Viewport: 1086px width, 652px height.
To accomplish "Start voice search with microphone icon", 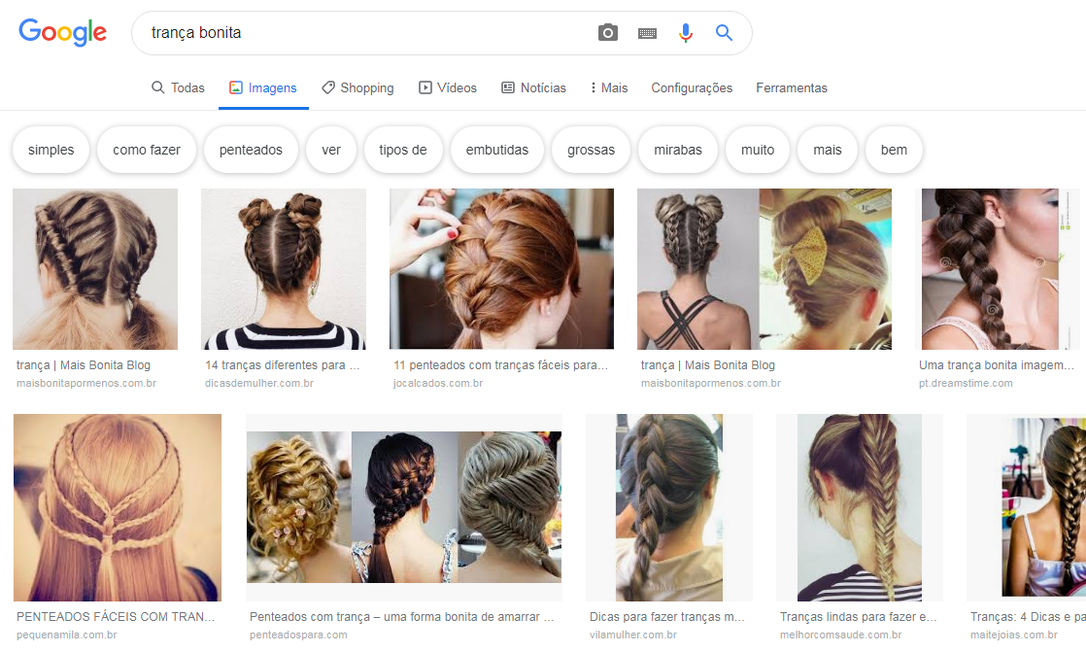I will (x=685, y=33).
